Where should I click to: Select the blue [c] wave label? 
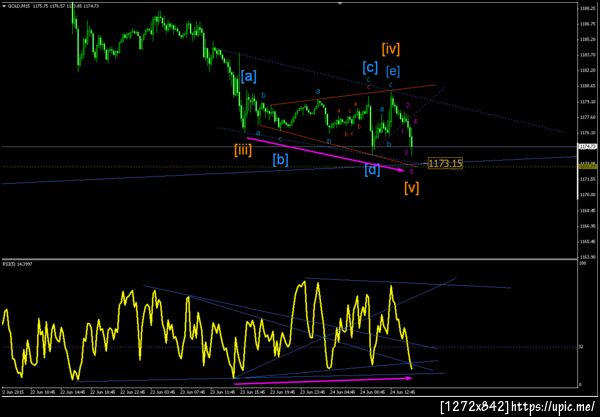370,68
